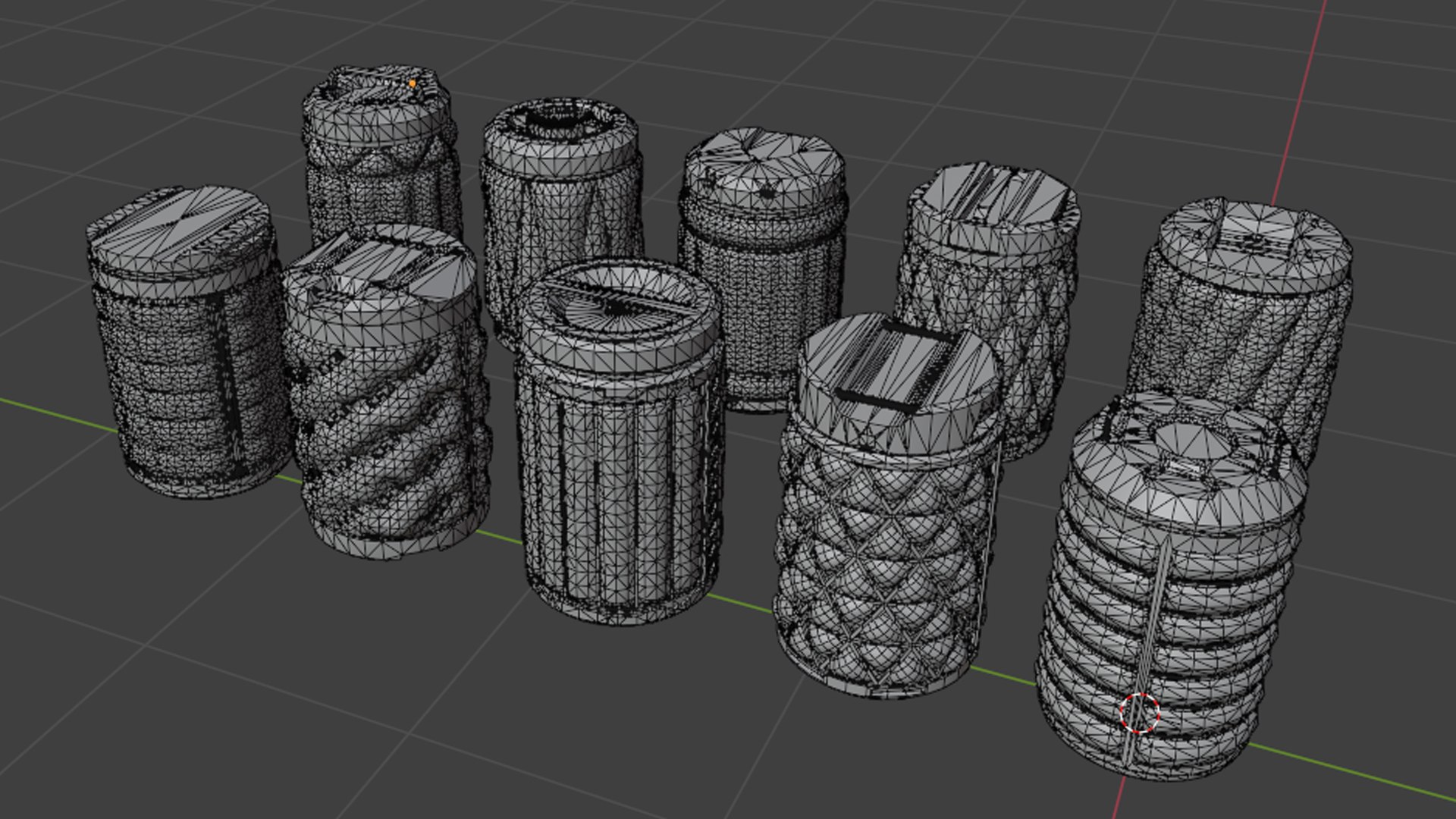The image size is (1456, 819).
Task: Select the vertically fluted trash can model
Action: 620,444
